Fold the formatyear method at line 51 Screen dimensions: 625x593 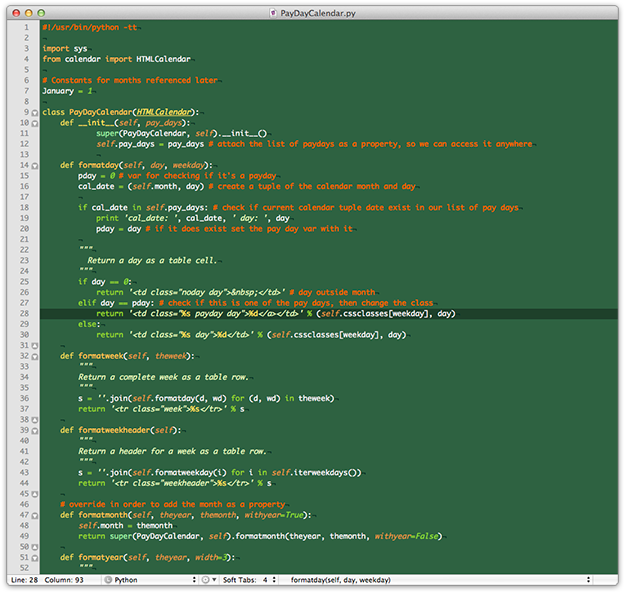35,558
